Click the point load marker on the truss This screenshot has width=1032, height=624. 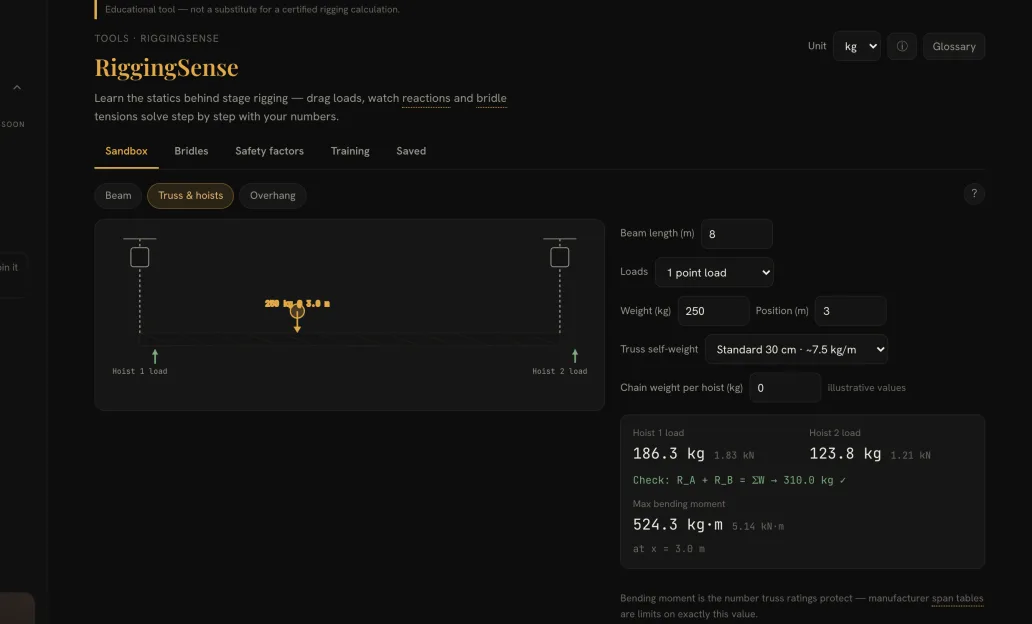pyautogui.click(x=297, y=311)
